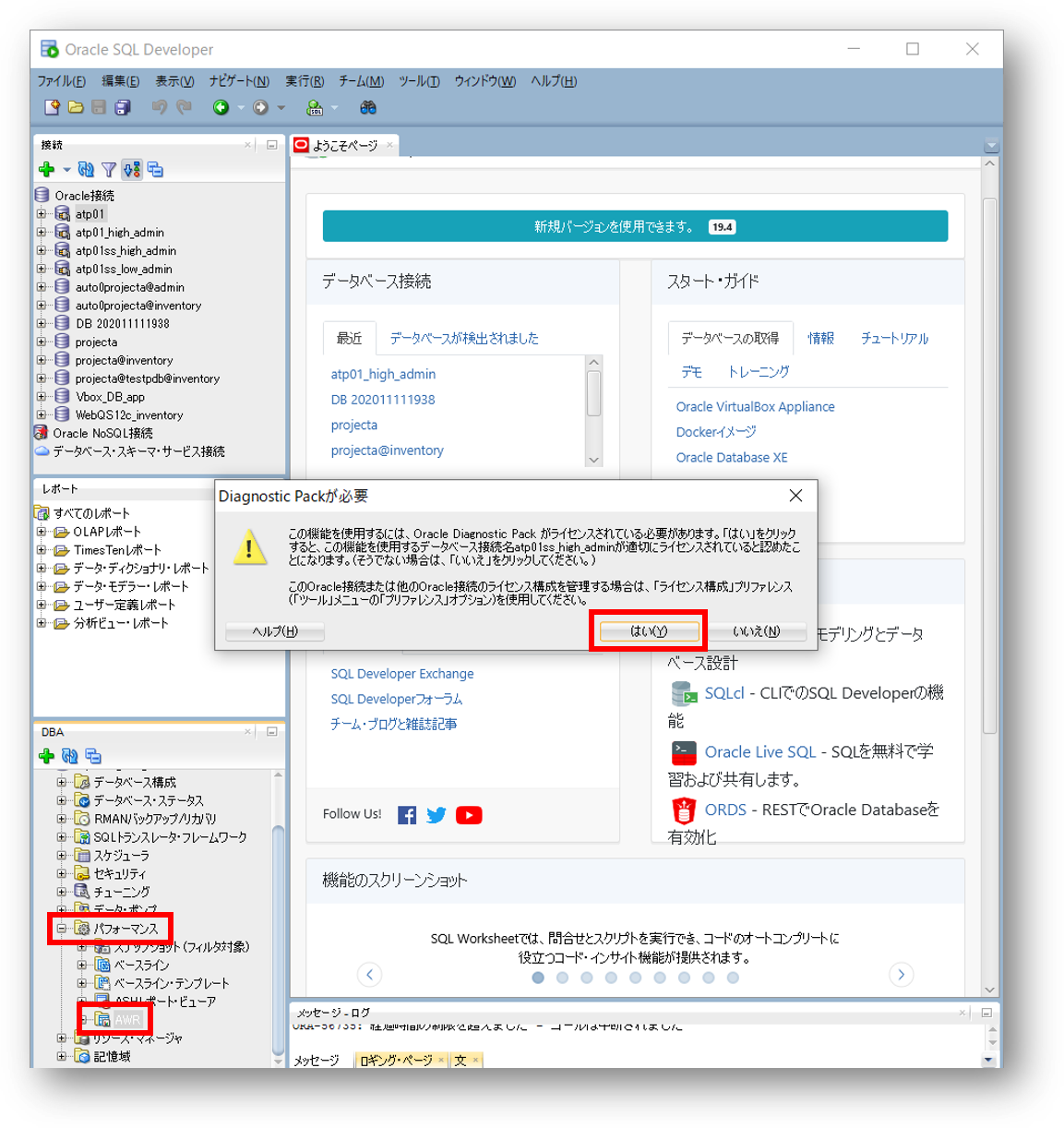The height and width of the screenshot is (1128, 1064).
Task: Open the ツール(T) menu
Action: 419,81
